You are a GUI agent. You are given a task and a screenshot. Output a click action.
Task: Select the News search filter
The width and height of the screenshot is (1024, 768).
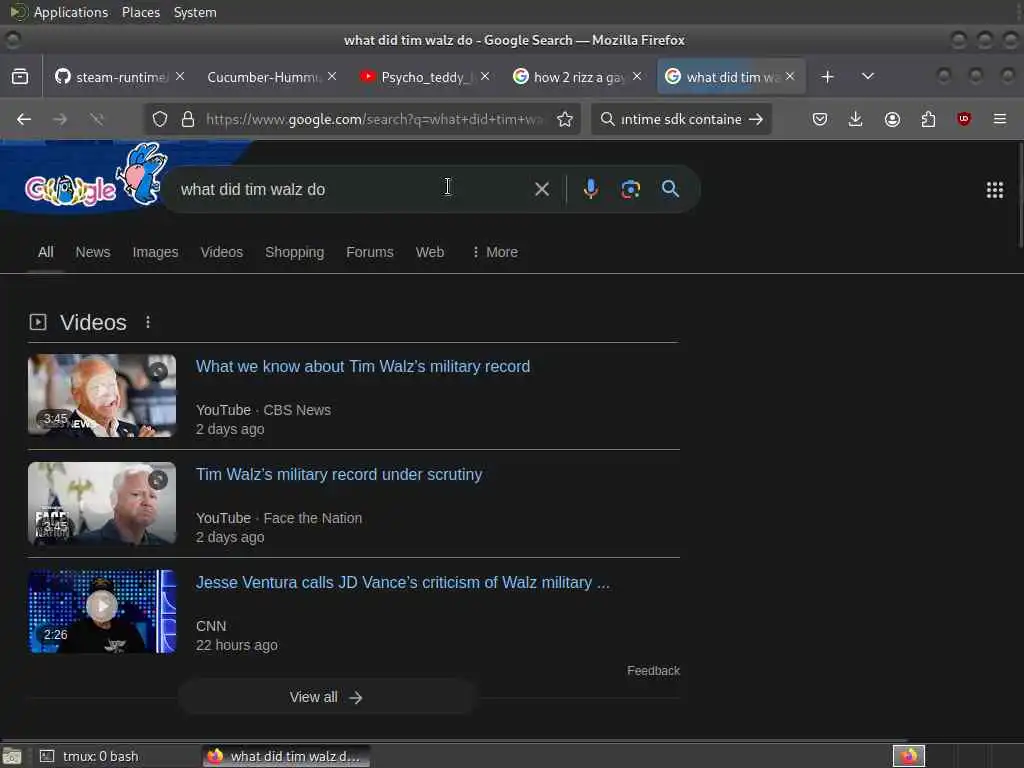[x=93, y=252]
